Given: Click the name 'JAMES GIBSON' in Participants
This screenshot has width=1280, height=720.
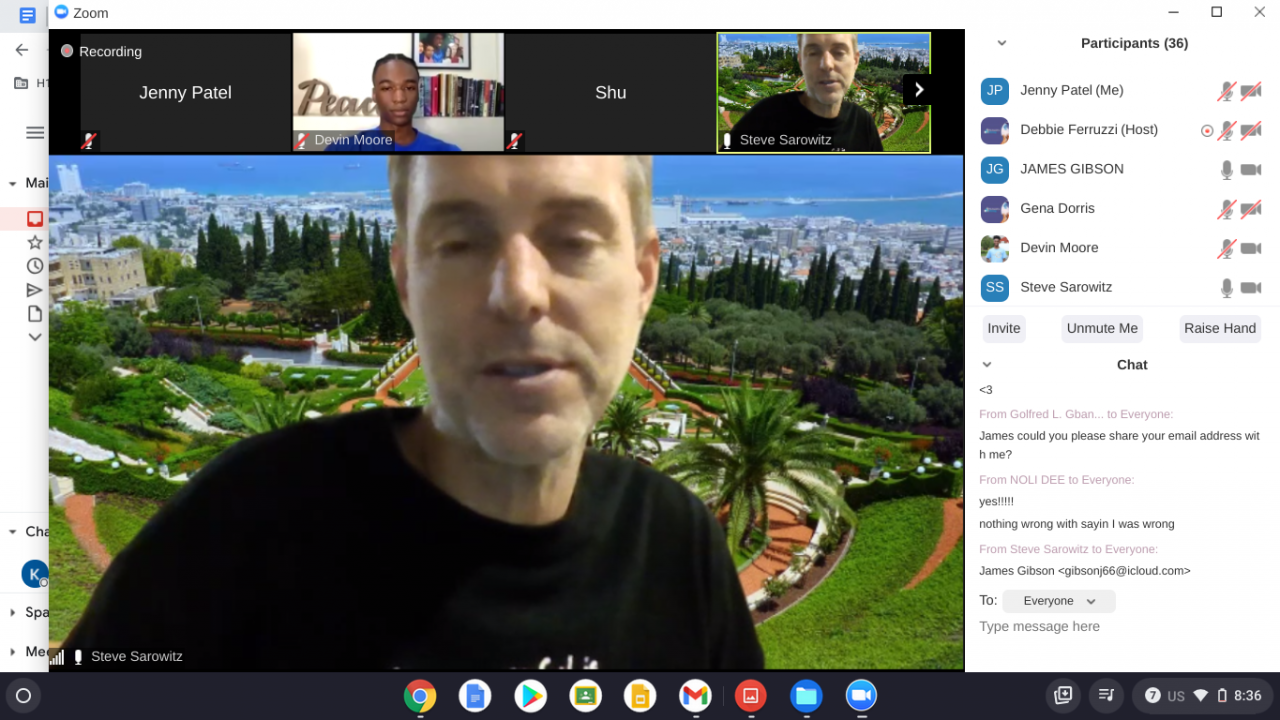Looking at the screenshot, I should (x=1072, y=169).
